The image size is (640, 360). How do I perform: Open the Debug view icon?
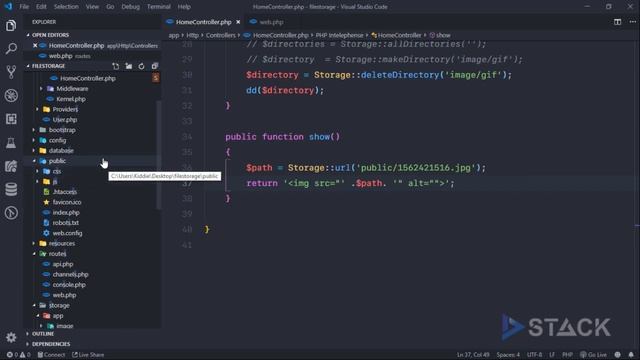pos(11,96)
